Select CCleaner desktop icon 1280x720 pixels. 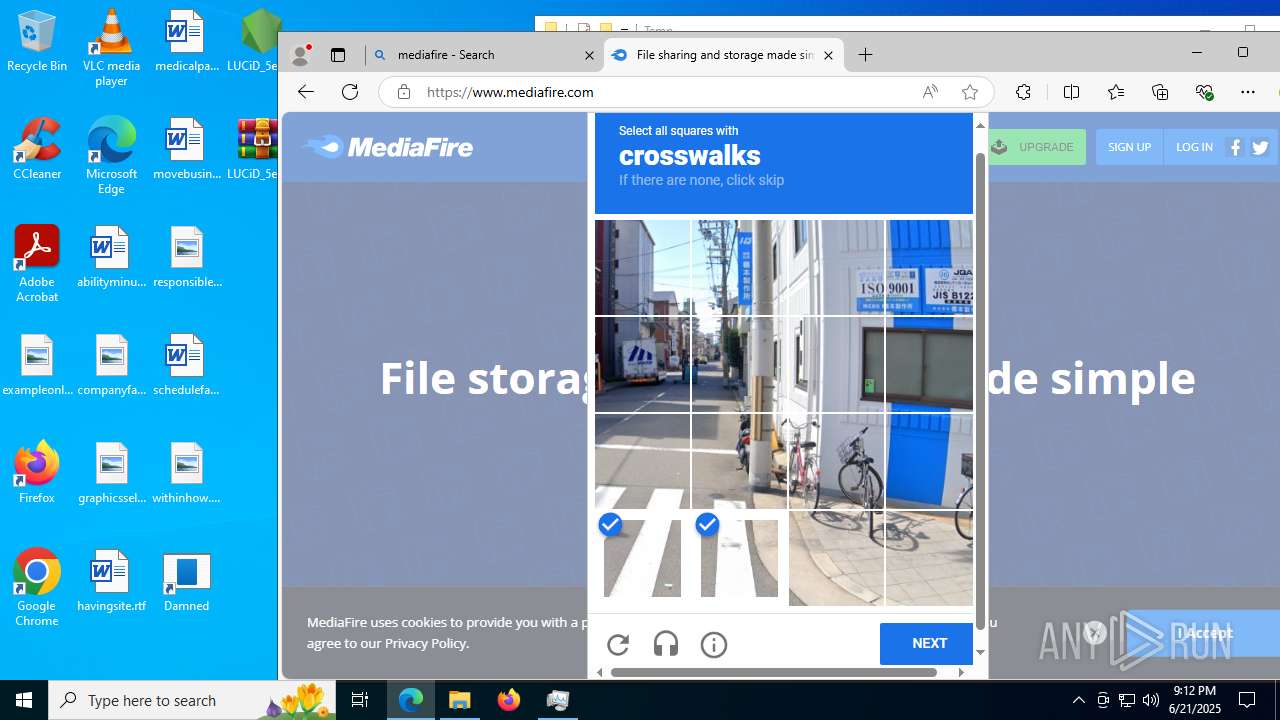(37, 148)
